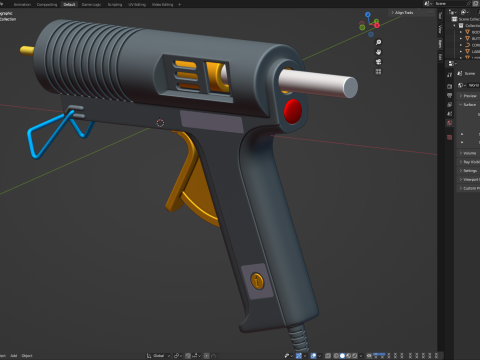Switch to the Animation workspace tab
This screenshot has height=360, width=480.
pos(22,5)
